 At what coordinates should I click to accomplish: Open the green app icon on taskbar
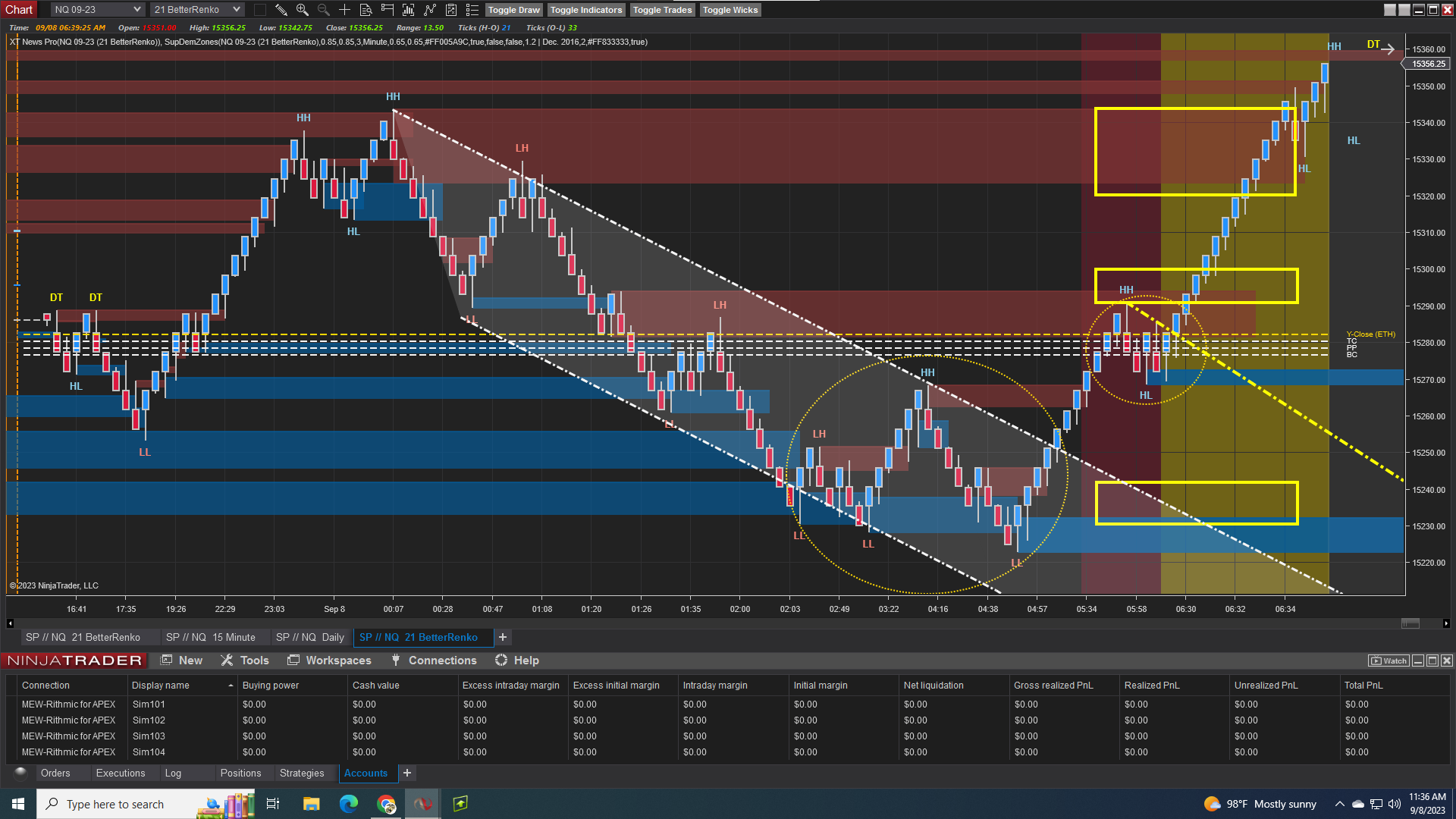(x=460, y=804)
